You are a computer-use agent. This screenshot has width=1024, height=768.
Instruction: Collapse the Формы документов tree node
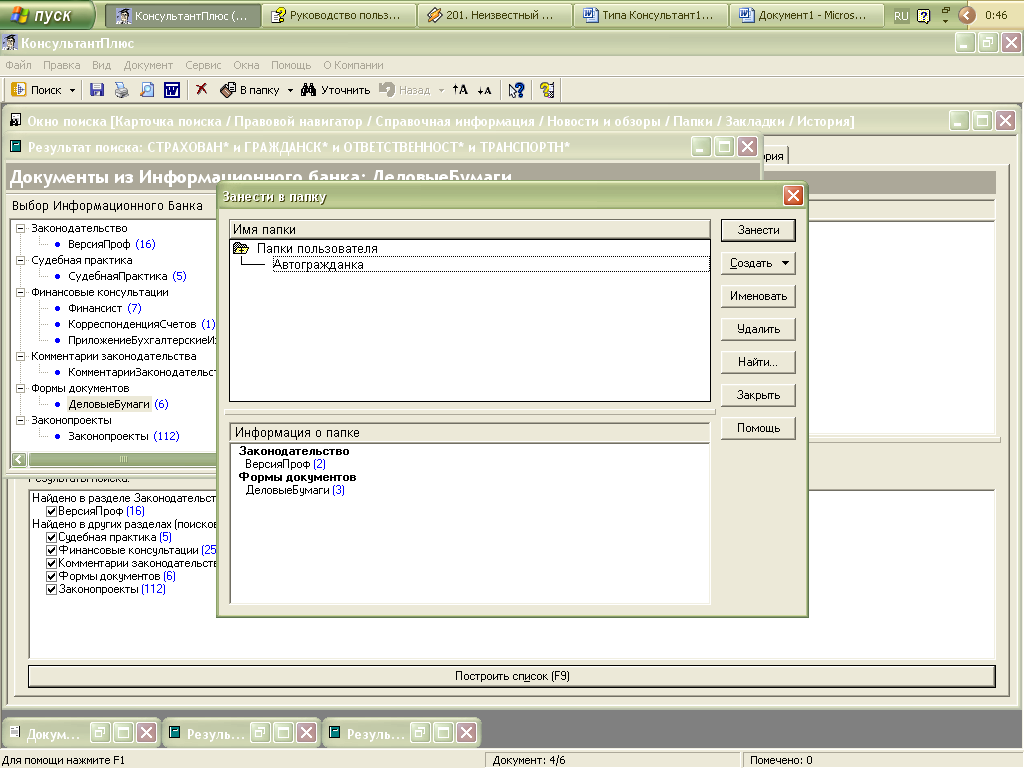point(20,389)
